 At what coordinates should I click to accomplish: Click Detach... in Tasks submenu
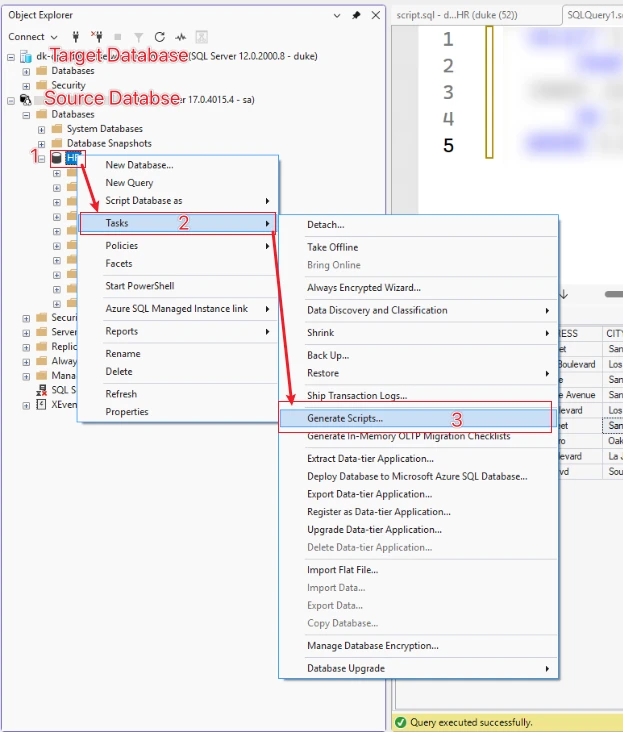click(418, 225)
